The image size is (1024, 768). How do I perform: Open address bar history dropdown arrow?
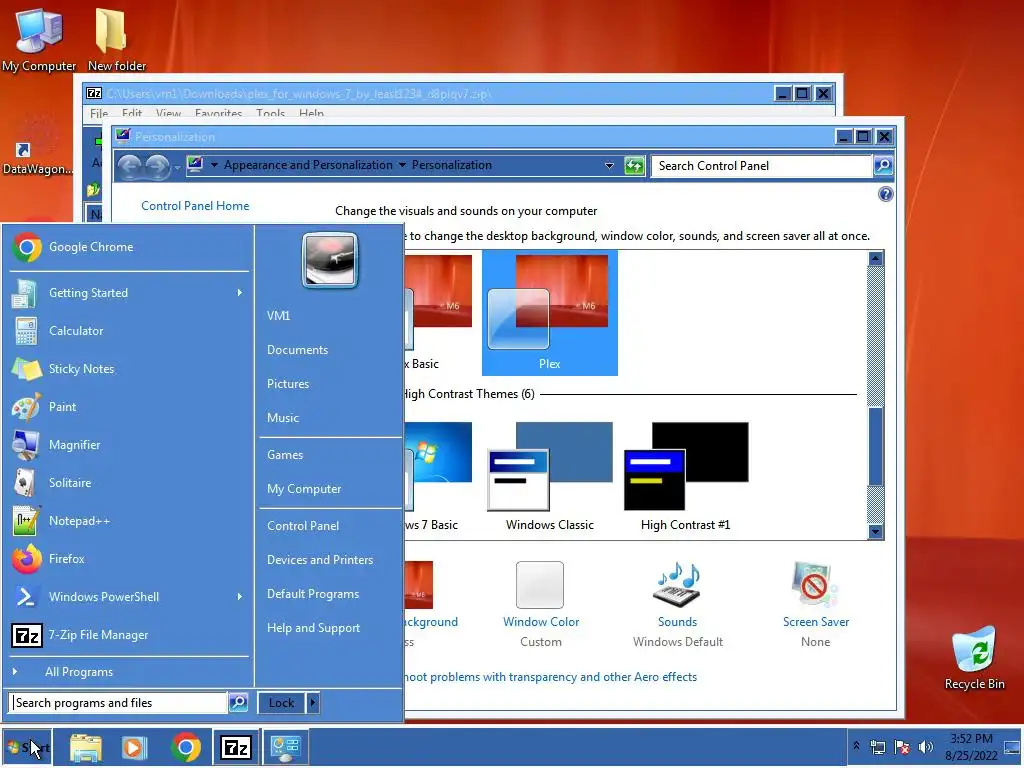(x=609, y=166)
